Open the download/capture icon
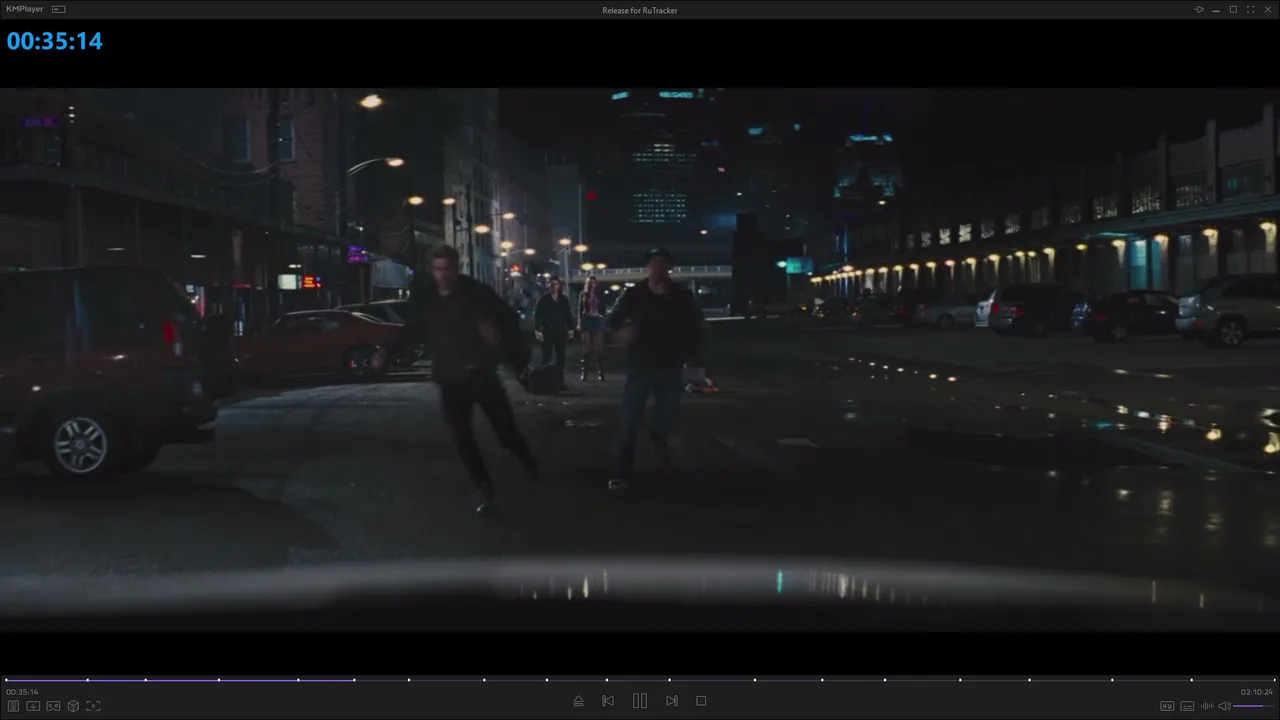Screen dimensions: 1280x720 click(x=33, y=706)
